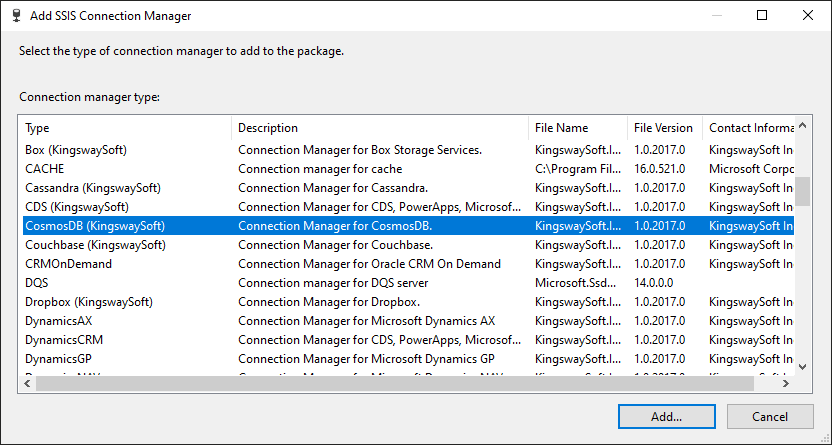Click 'Connection Manager for Dropbox.' description
The width and height of the screenshot is (832, 445).
pyautogui.click(x=329, y=302)
